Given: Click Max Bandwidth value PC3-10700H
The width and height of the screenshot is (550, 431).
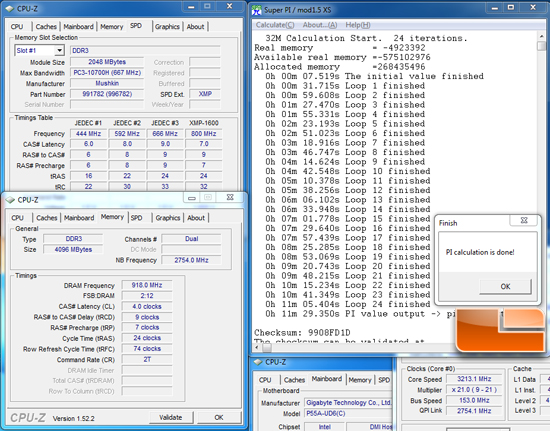Looking at the screenshot, I should 107,73.
